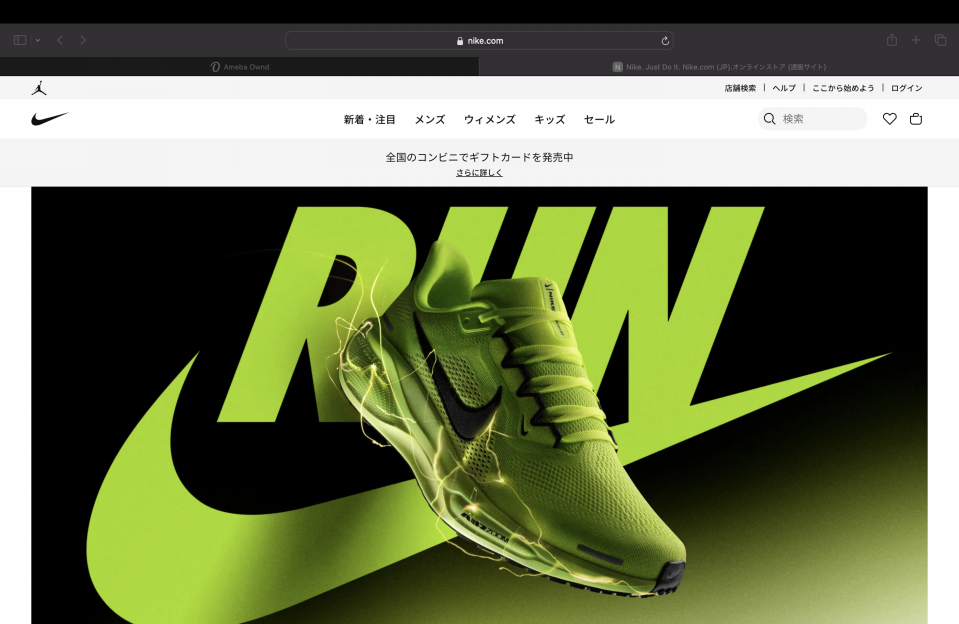Open favorites with the heart icon
This screenshot has width=959, height=624.
(889, 119)
